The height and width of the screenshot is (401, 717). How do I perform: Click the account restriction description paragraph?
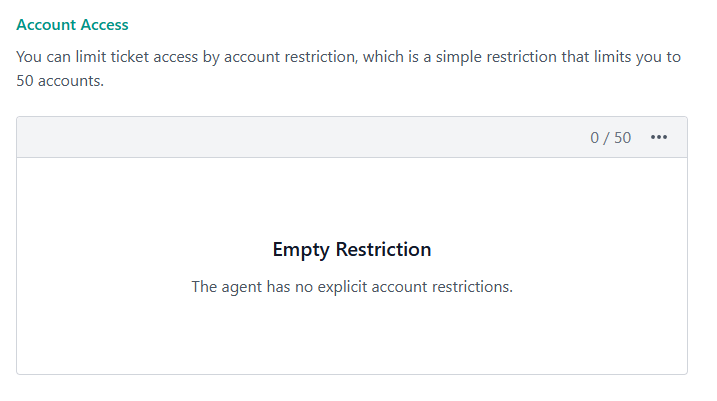click(x=348, y=69)
